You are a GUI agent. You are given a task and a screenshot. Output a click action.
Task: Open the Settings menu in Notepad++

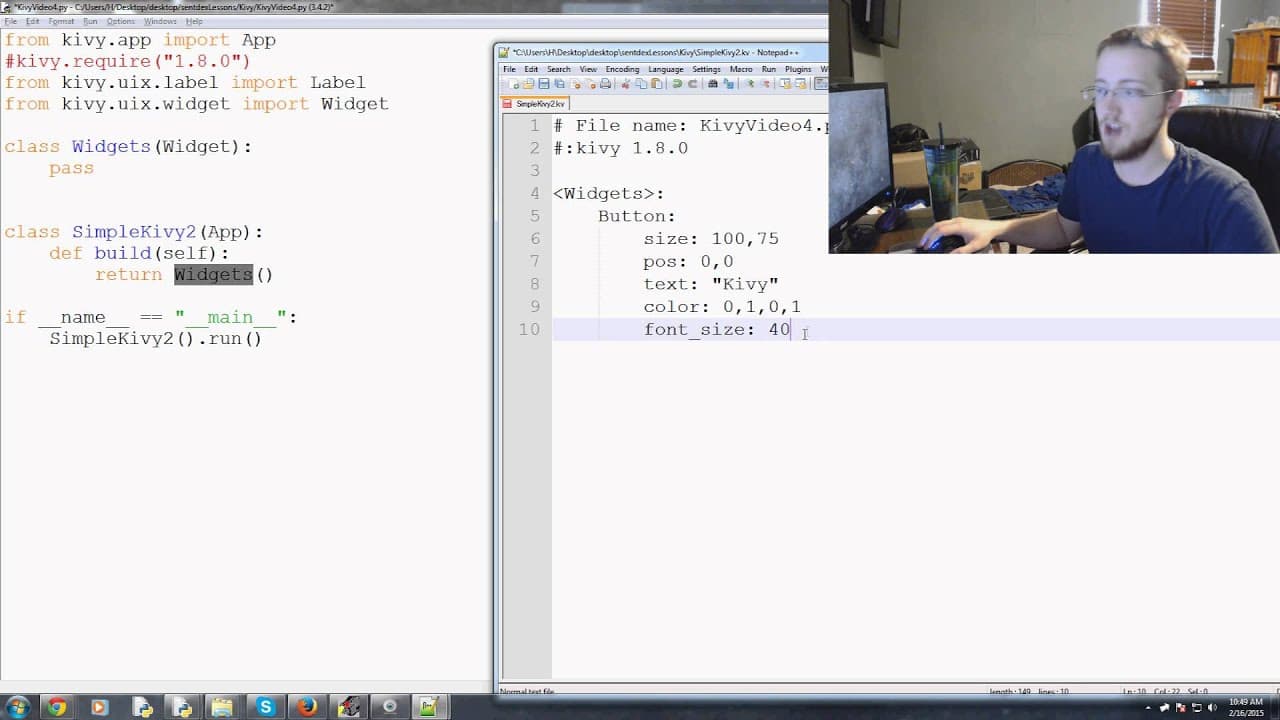coord(706,70)
